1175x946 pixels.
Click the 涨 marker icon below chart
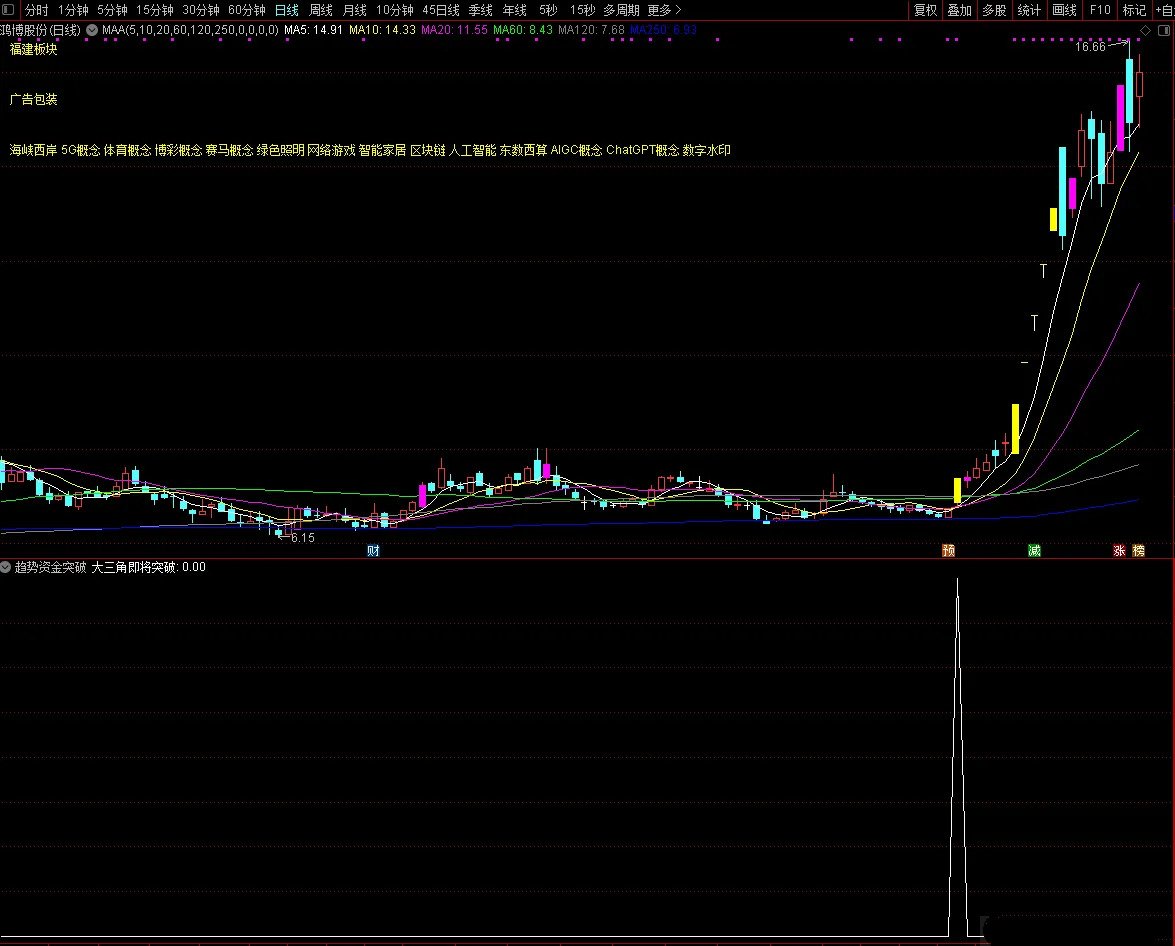pos(1119,551)
